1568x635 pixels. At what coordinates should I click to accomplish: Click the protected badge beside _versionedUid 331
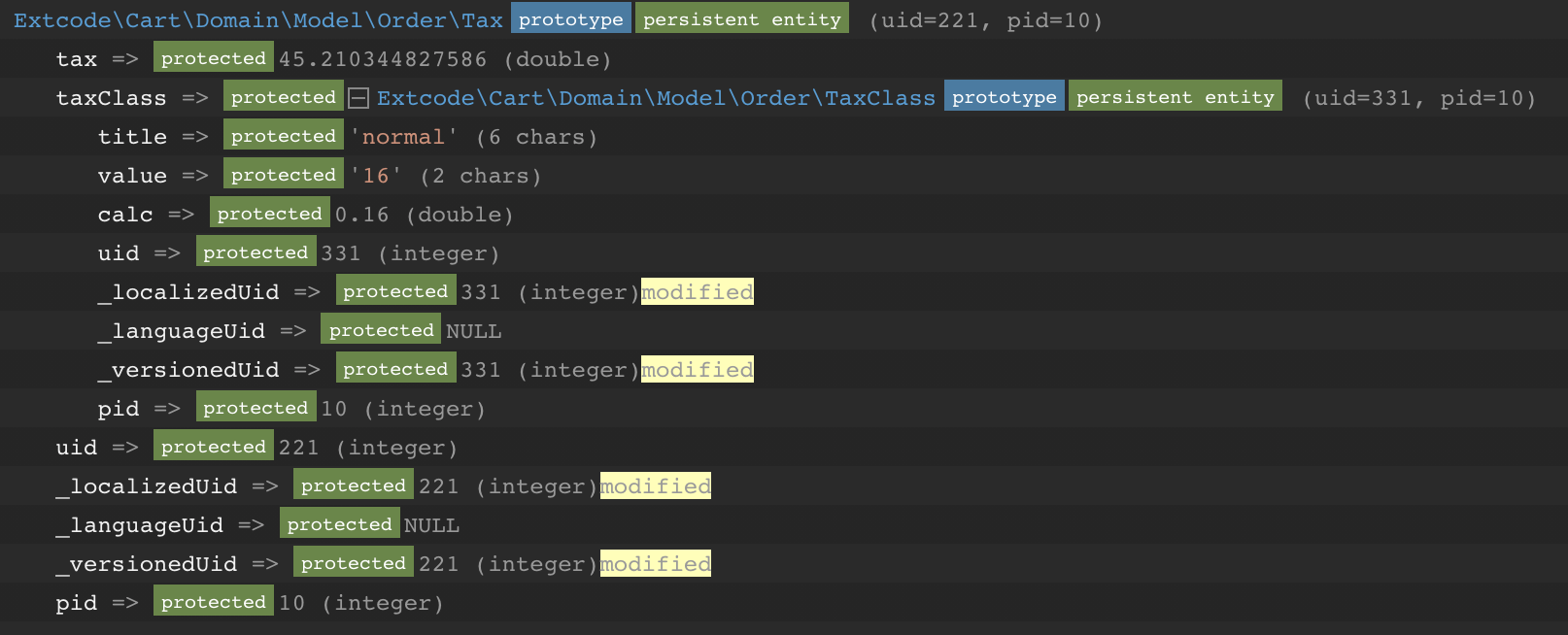tap(396, 368)
